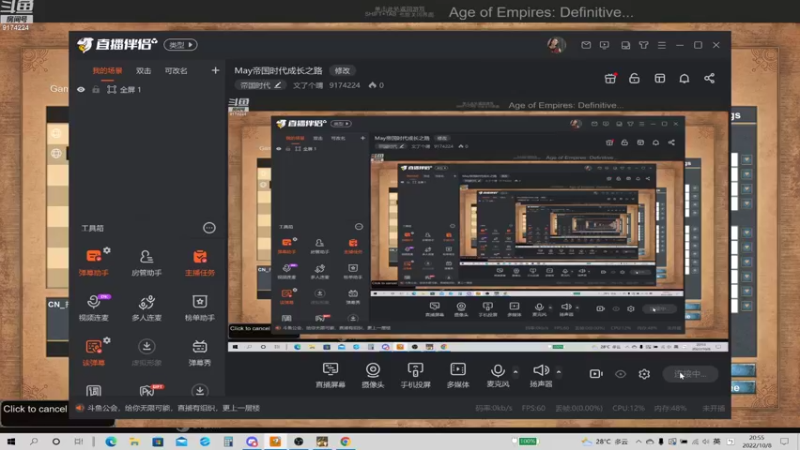
Task: Click the CPU:12% status readout
Action: click(x=628, y=408)
